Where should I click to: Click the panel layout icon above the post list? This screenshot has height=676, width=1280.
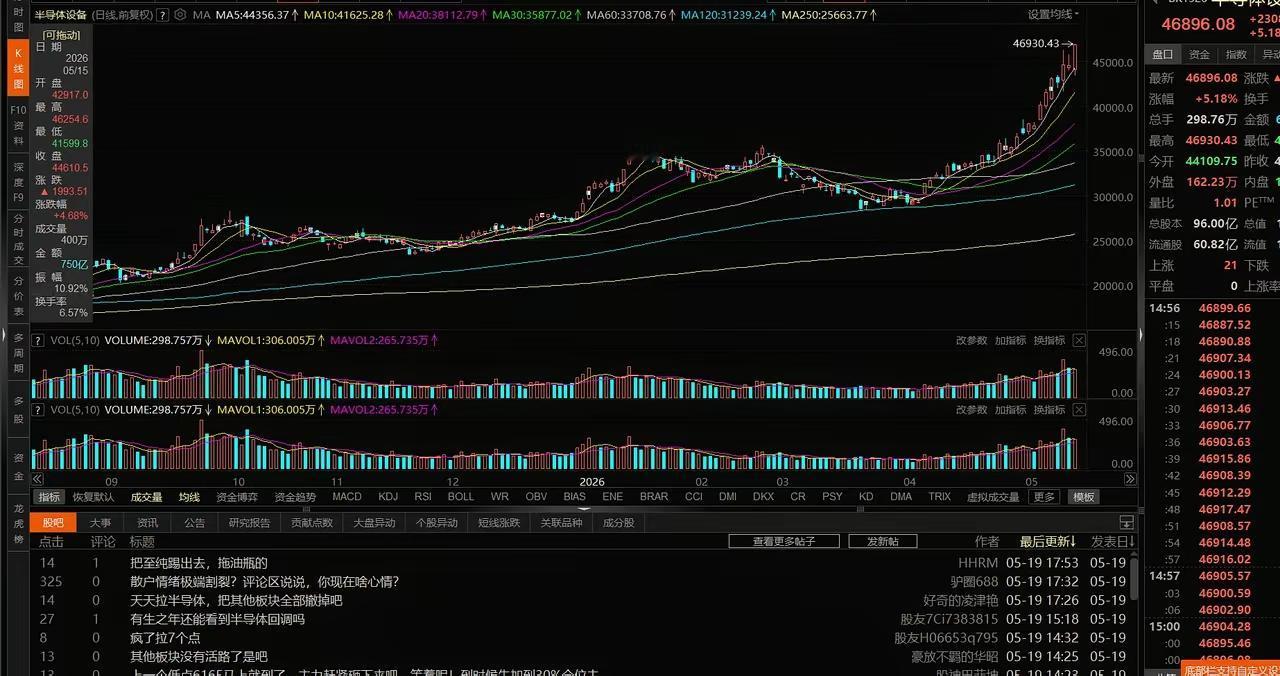1127,523
